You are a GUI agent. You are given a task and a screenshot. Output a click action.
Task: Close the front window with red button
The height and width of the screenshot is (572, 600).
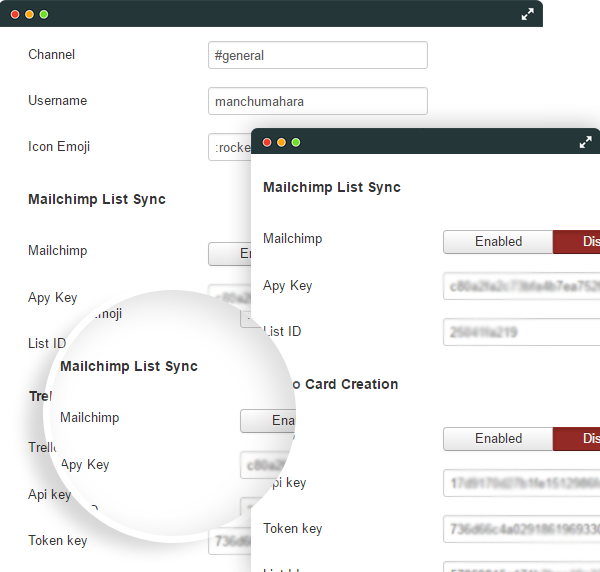(267, 142)
